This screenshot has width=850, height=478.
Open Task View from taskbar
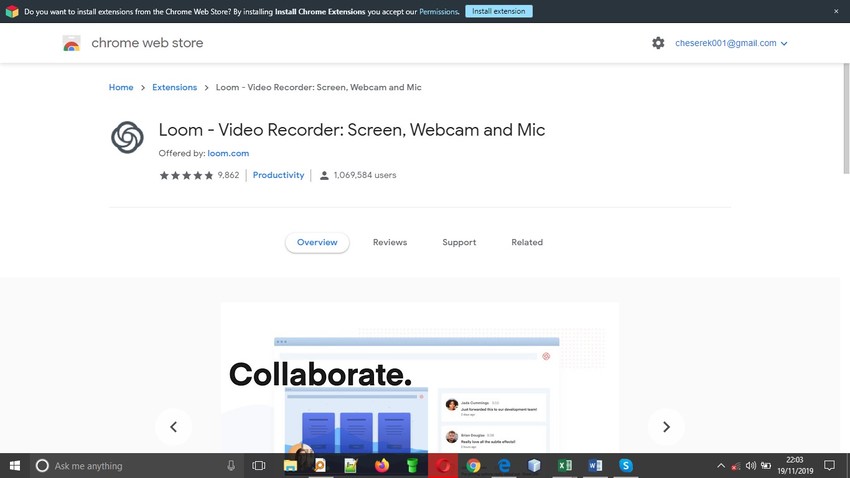259,466
